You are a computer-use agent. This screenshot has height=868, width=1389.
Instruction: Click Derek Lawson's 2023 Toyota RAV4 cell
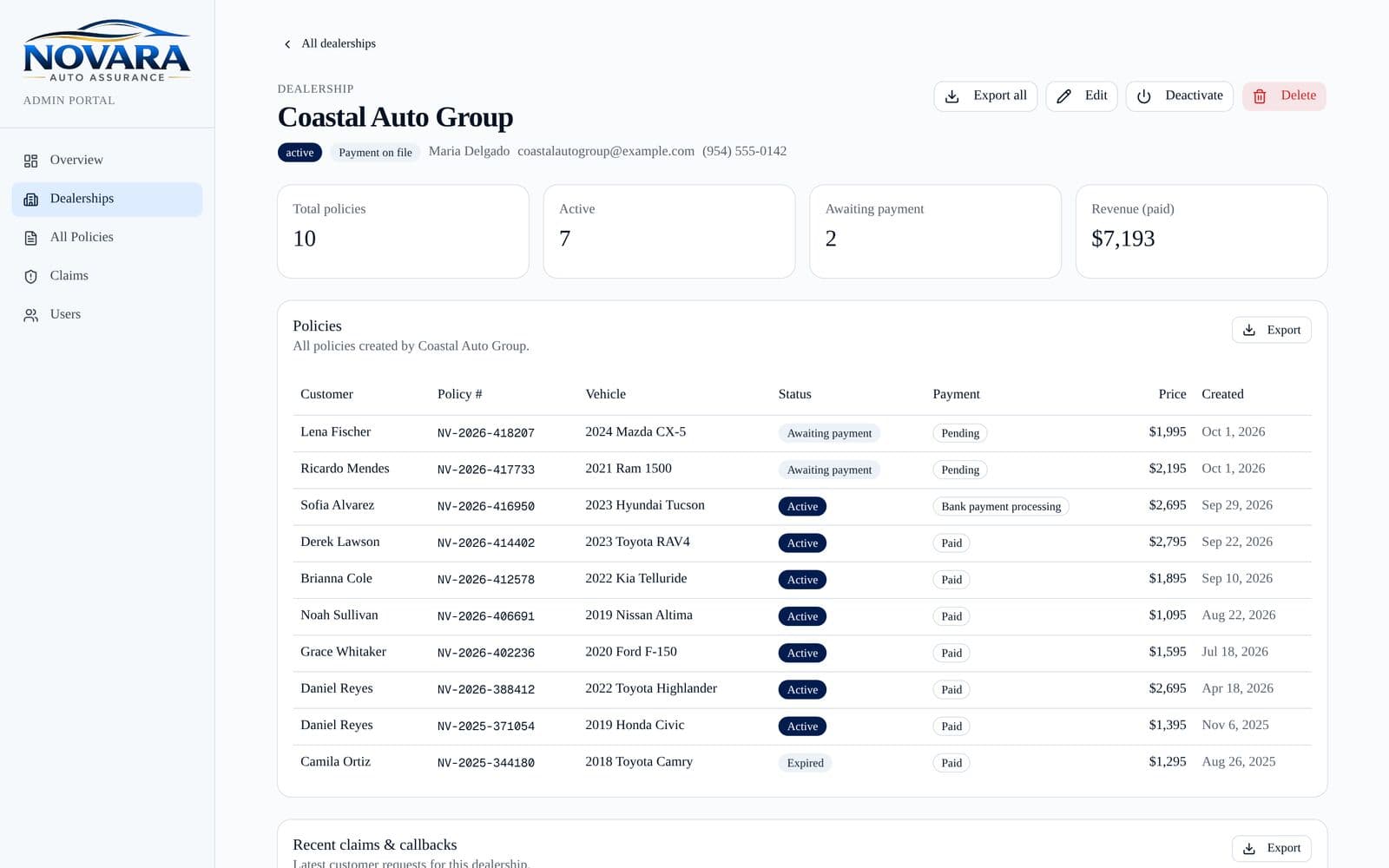click(637, 542)
